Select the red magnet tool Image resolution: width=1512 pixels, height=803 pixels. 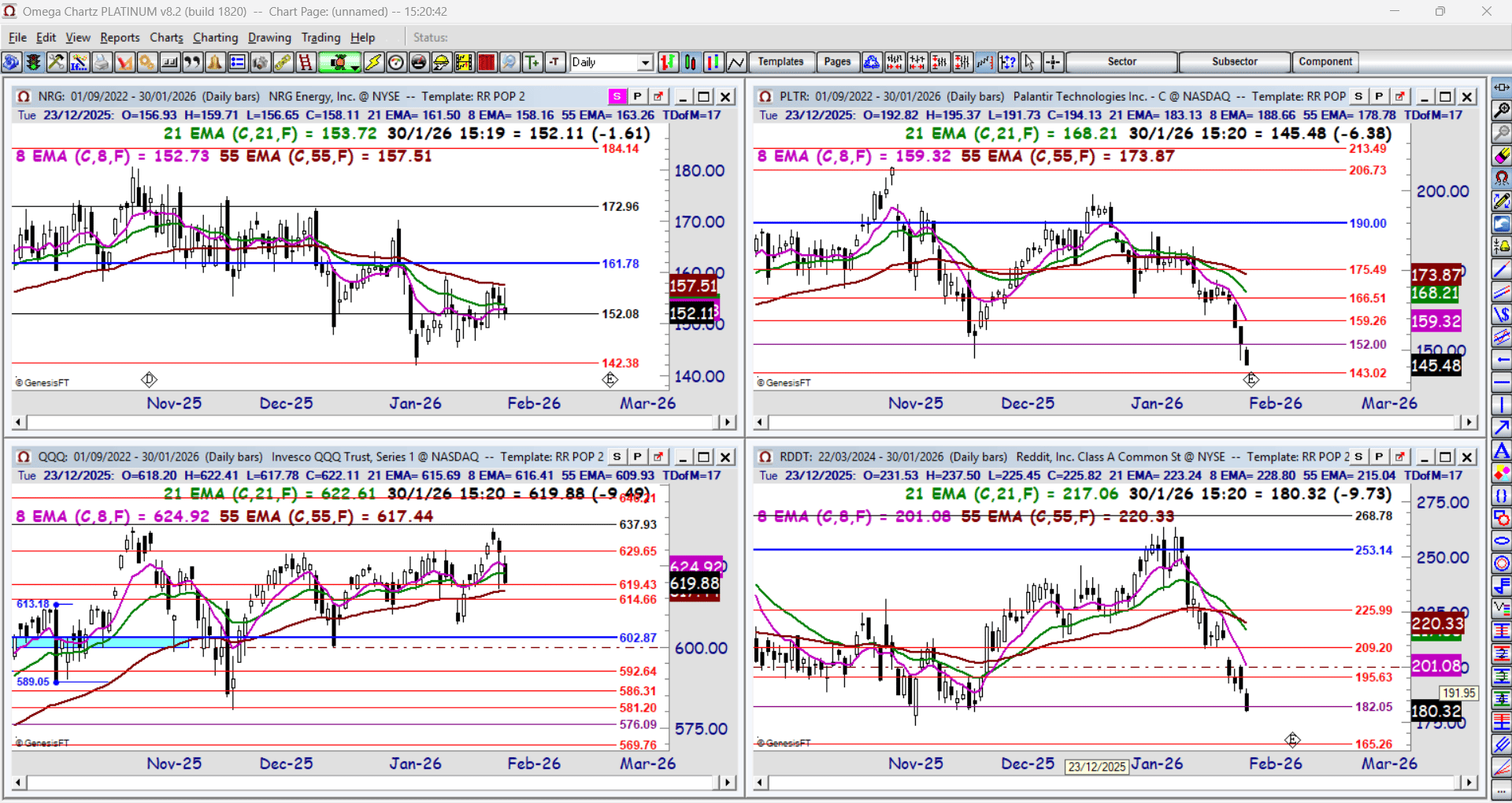click(1502, 179)
